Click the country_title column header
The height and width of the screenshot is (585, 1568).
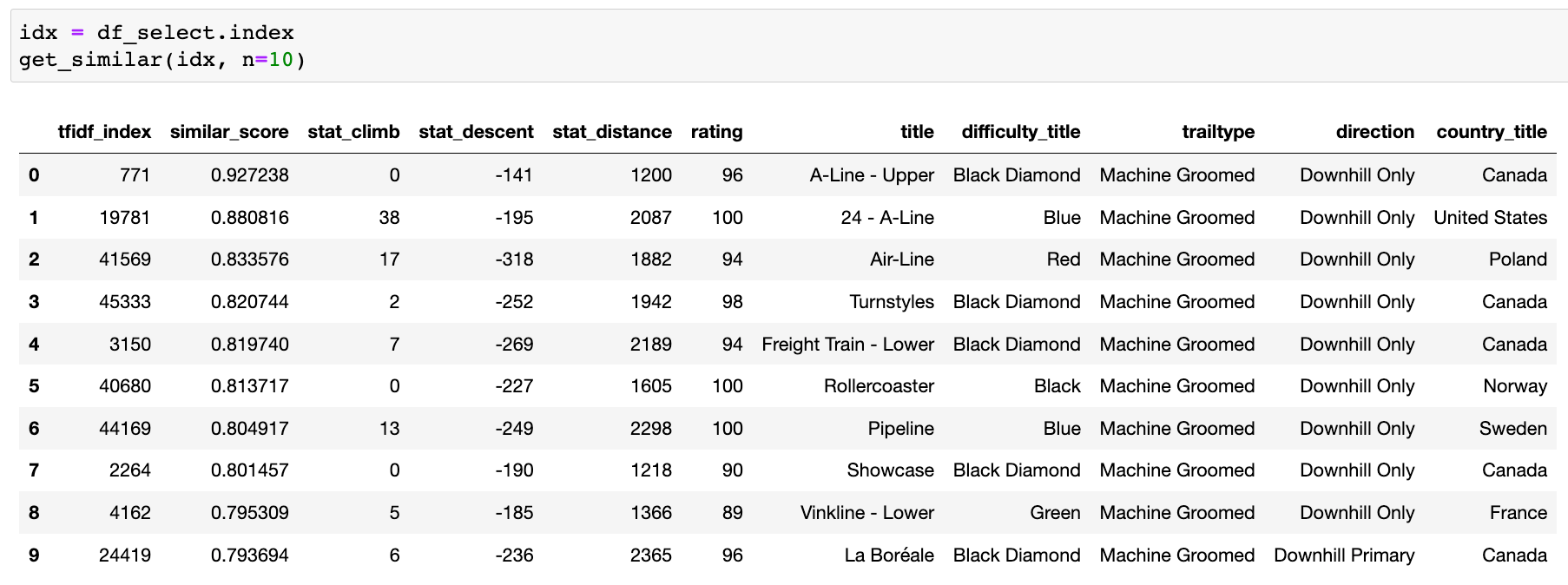(1491, 132)
